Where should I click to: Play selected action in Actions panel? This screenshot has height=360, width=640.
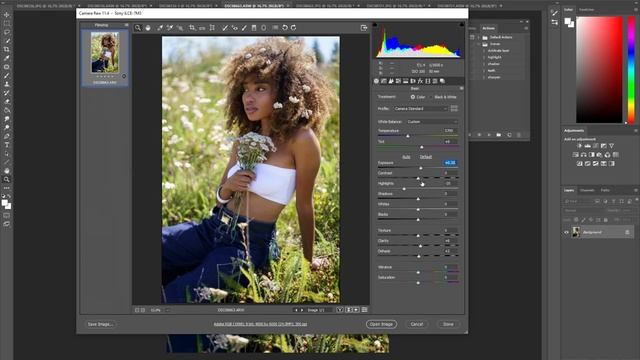click(x=489, y=135)
